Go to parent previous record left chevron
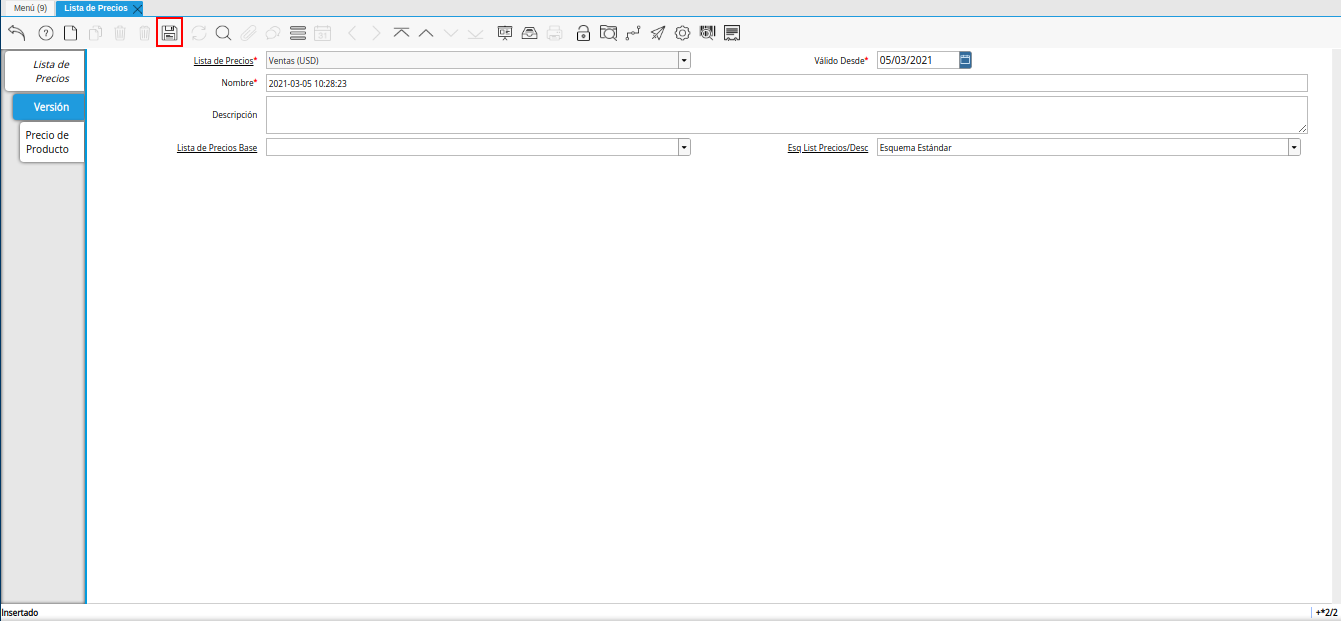Screen dimensions: 1341x621 coord(352,33)
